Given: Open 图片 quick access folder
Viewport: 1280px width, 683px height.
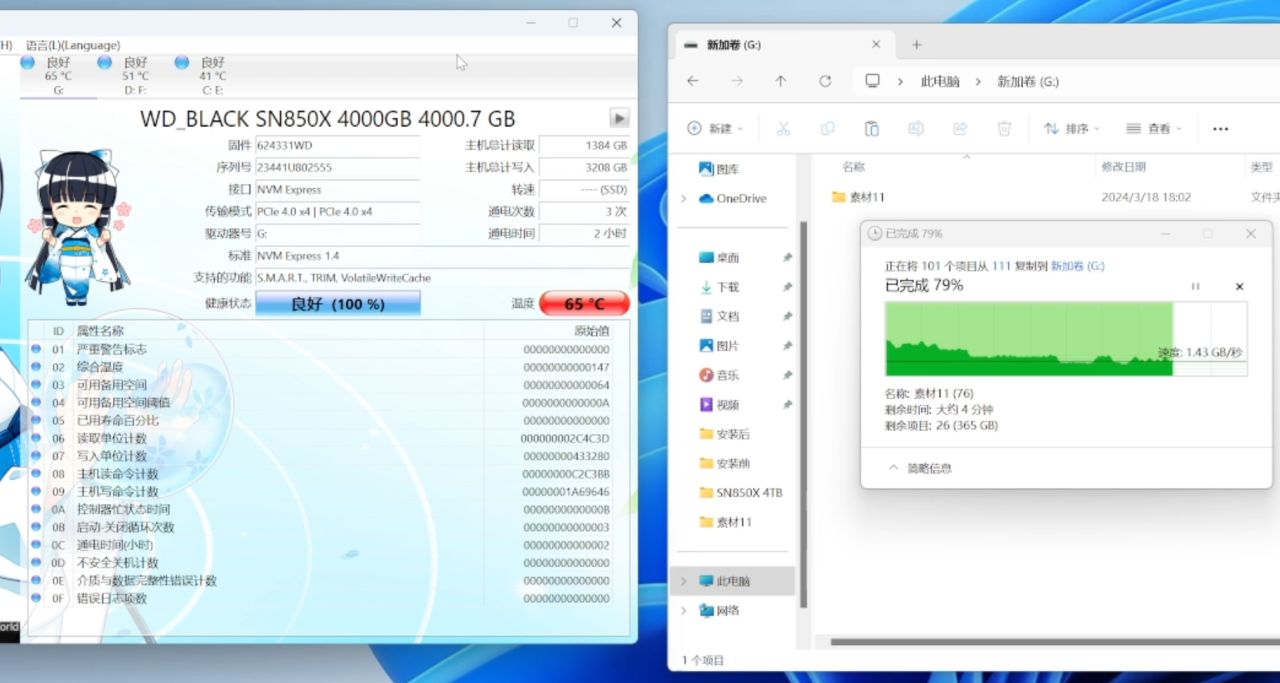Looking at the screenshot, I should tap(719, 346).
